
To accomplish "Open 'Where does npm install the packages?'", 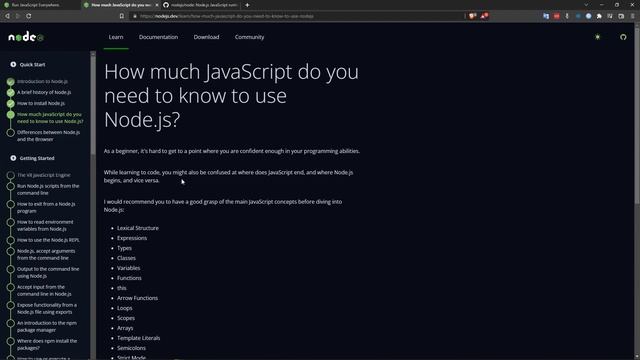I will tap(47, 344).
